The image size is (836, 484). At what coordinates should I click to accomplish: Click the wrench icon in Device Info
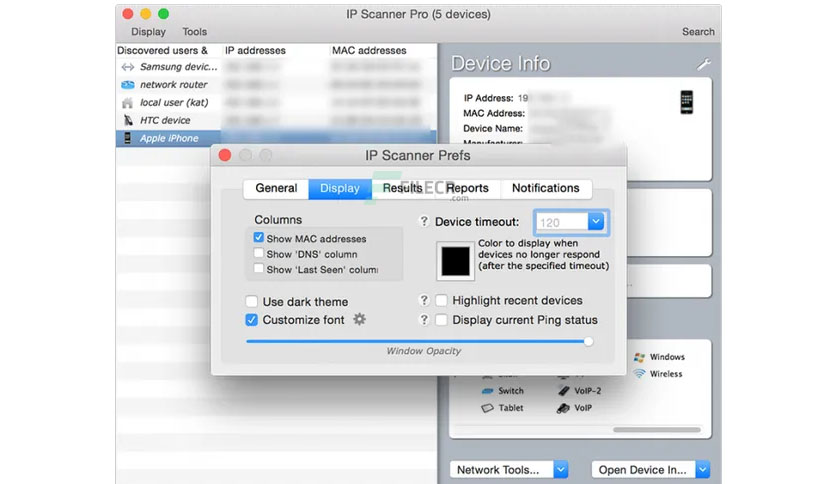coord(703,64)
